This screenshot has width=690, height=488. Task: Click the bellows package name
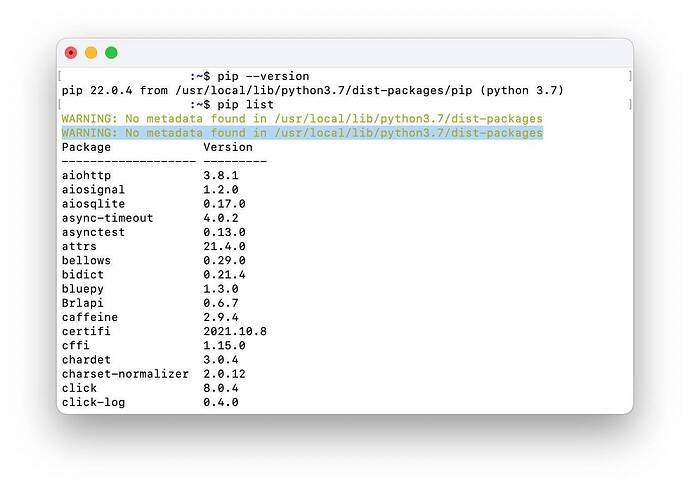click(86, 260)
